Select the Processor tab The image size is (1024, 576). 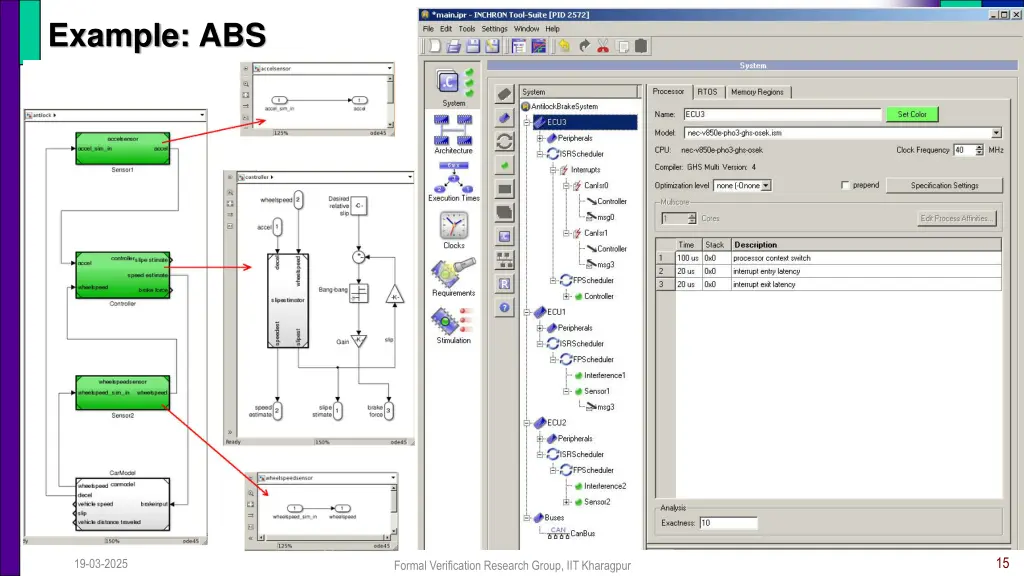point(668,91)
